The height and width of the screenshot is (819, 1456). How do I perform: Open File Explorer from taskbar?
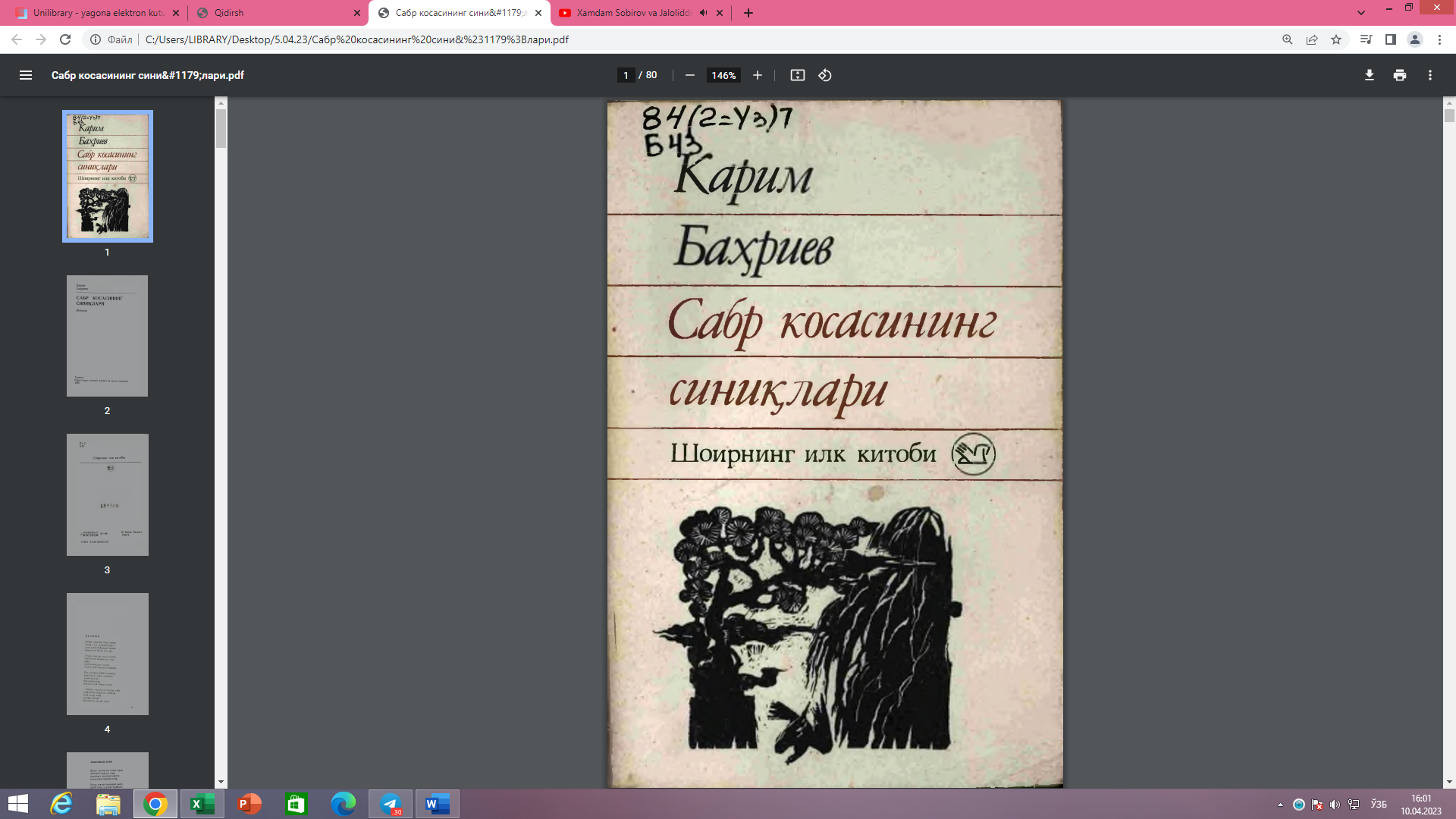[108, 804]
